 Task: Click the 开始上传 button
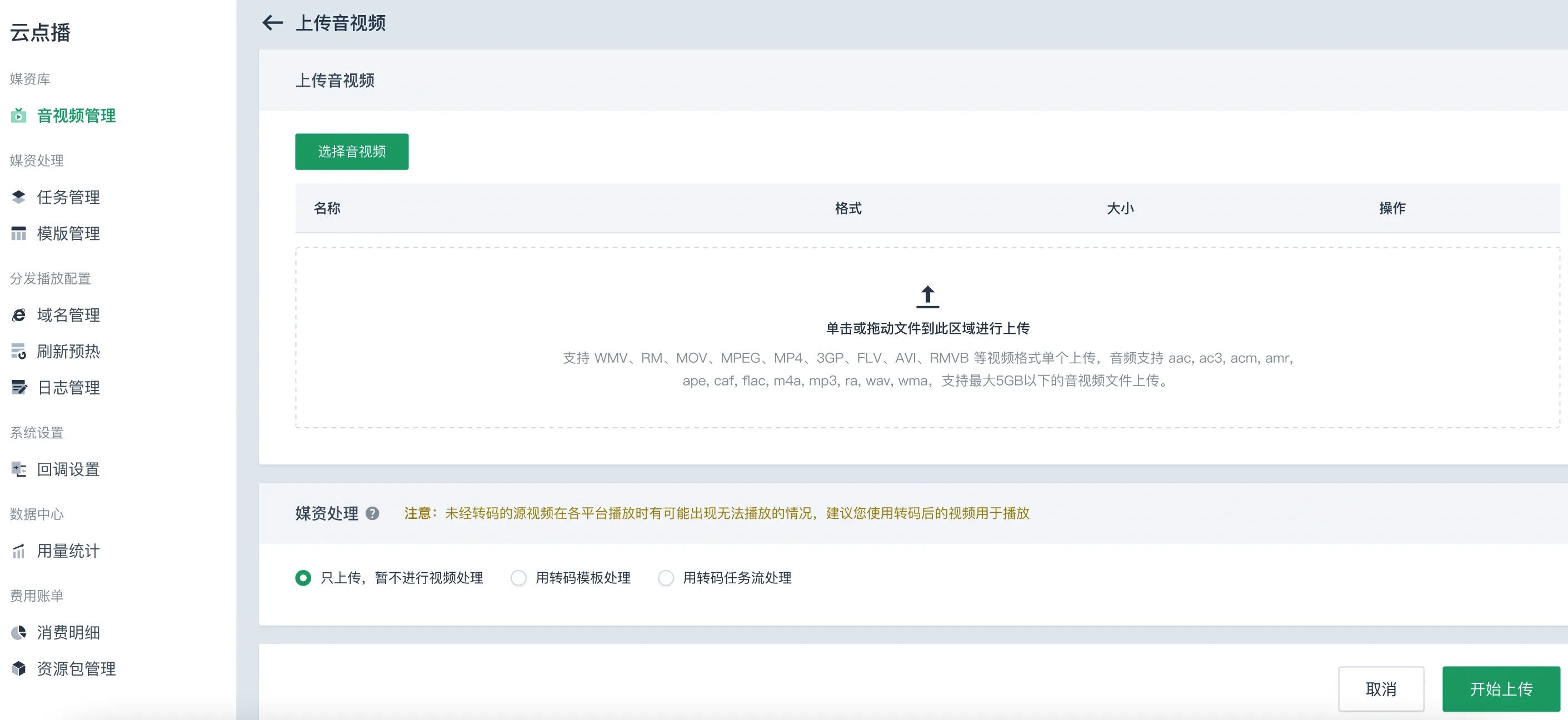point(1501,689)
